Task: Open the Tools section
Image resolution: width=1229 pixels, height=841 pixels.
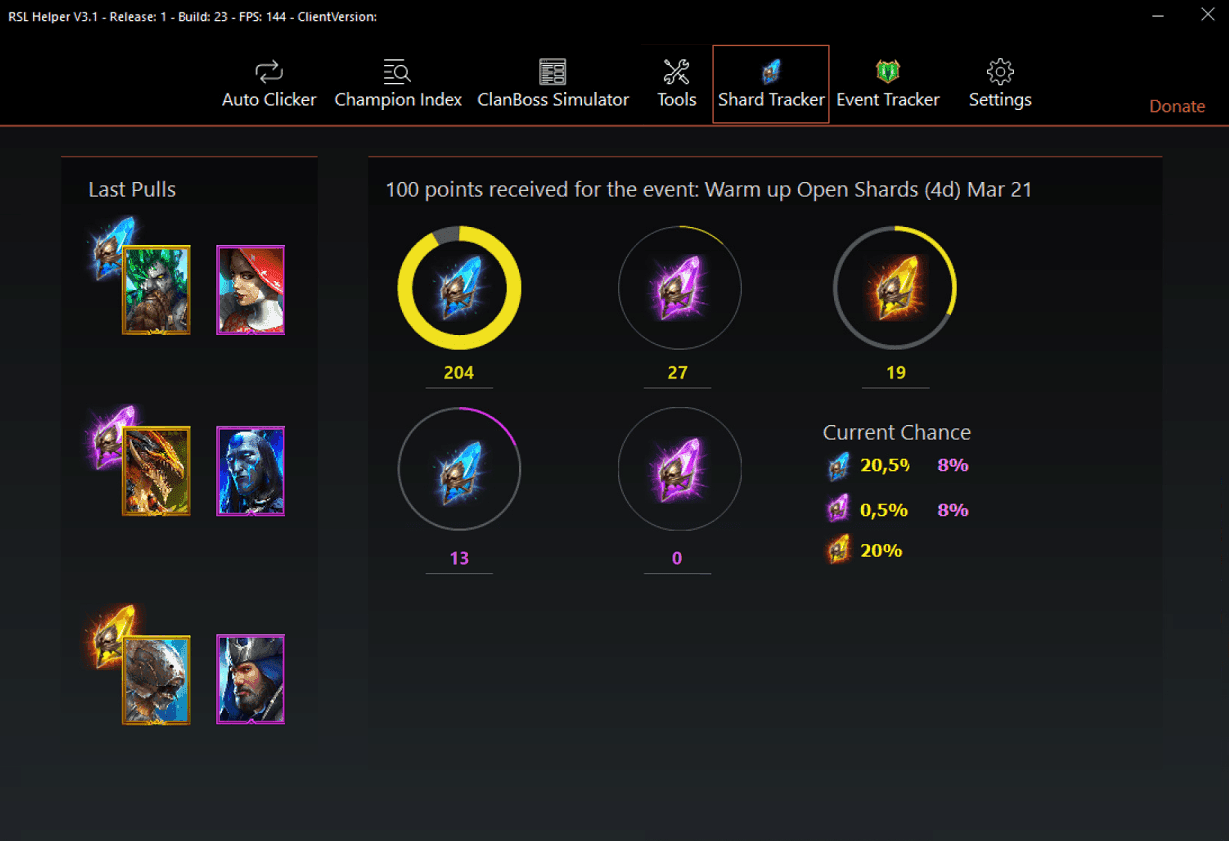Action: pos(677,84)
